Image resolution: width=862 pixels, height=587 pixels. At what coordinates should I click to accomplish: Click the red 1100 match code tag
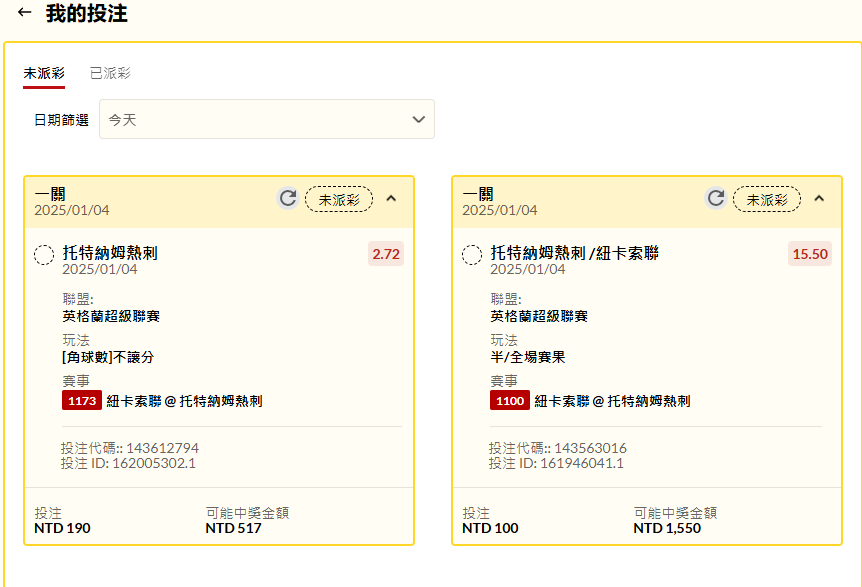point(510,401)
